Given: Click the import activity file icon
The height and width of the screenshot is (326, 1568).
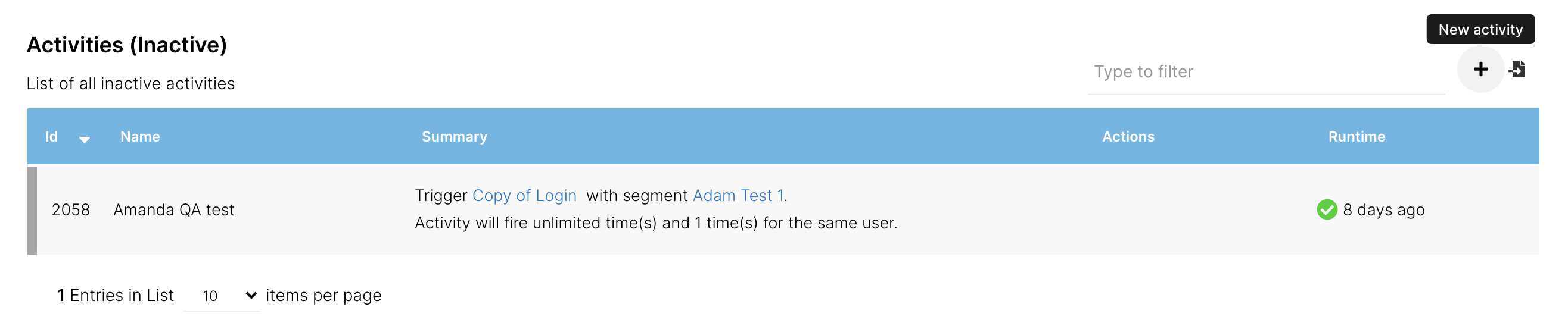Looking at the screenshot, I should pos(1517,70).
